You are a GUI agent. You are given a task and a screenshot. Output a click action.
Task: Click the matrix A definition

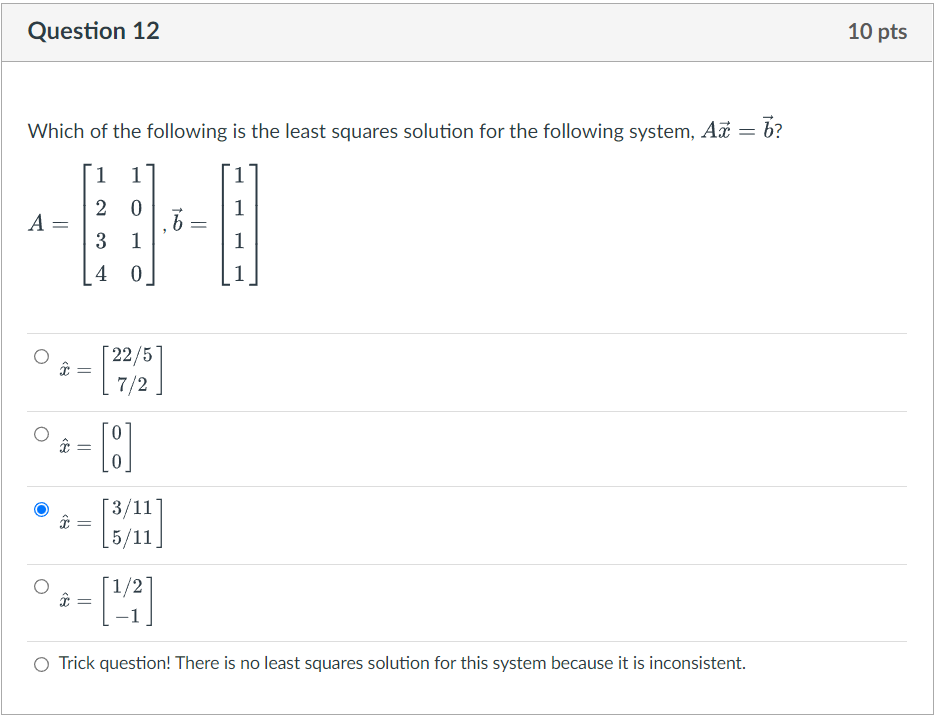tap(90, 225)
